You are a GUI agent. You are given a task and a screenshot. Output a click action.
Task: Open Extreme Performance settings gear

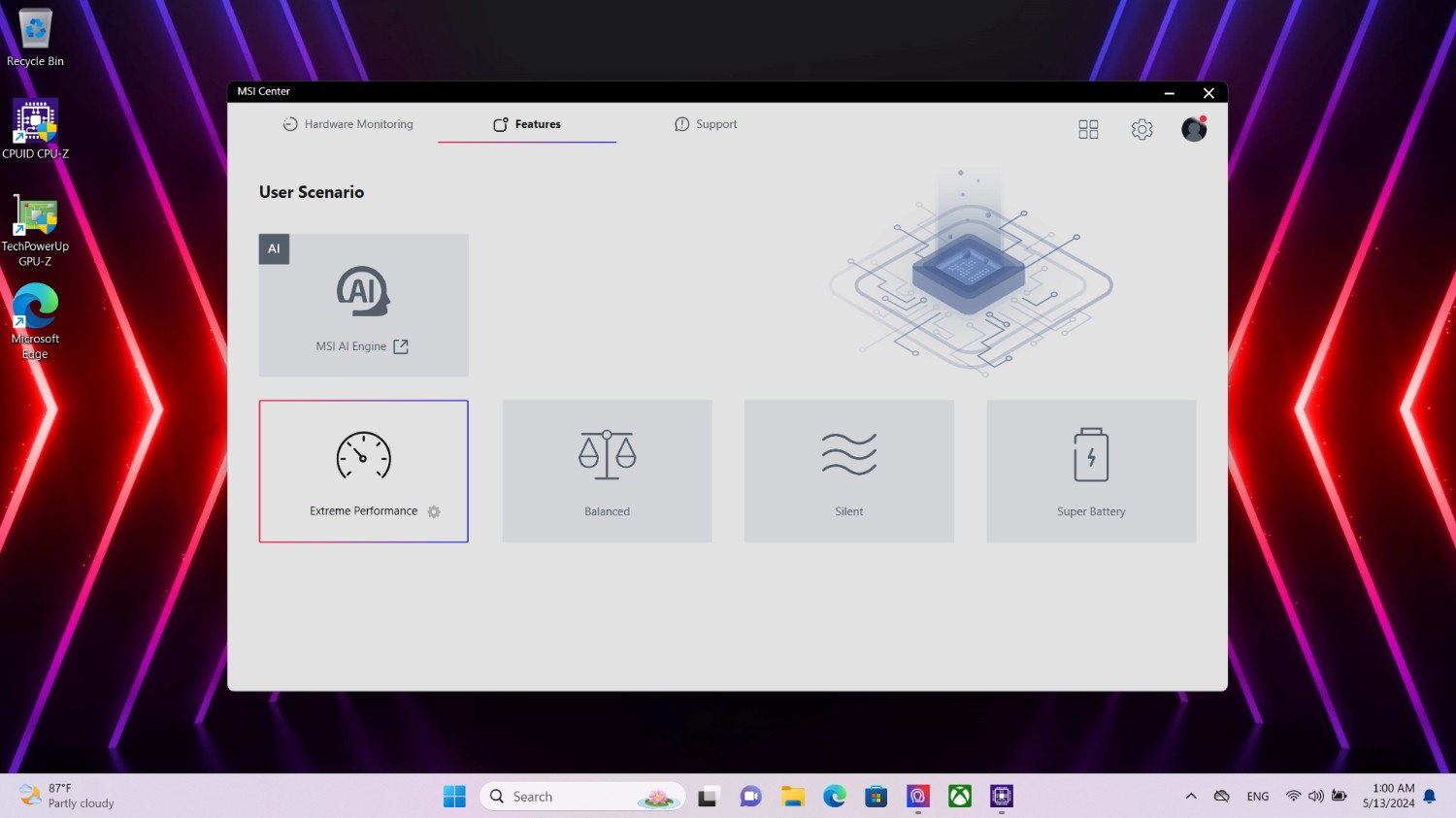coord(434,511)
